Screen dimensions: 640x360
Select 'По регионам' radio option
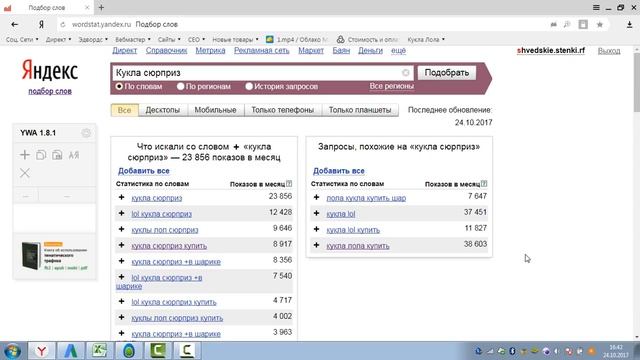tap(180, 87)
